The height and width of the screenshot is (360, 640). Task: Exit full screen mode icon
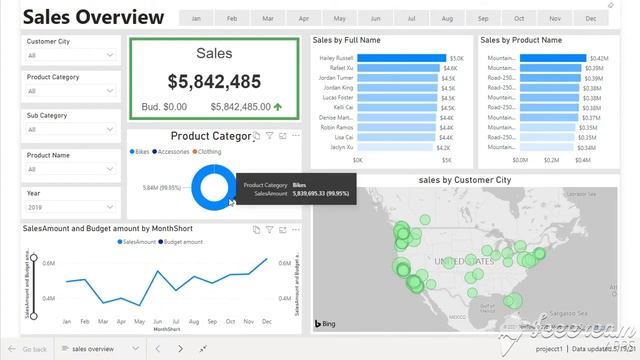pos(203,349)
